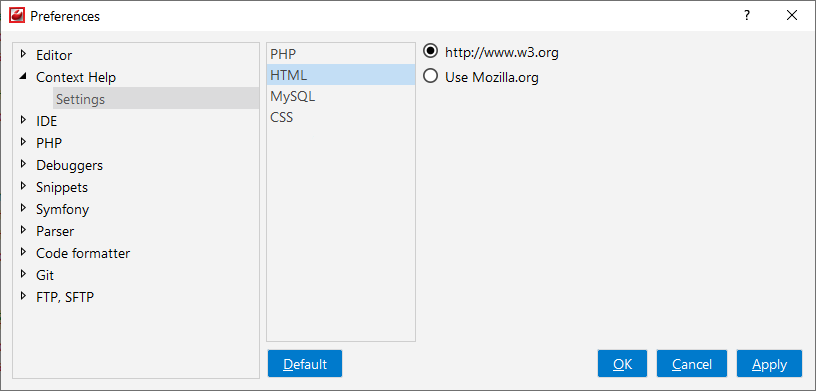Expand the Git tree node

tap(23, 274)
